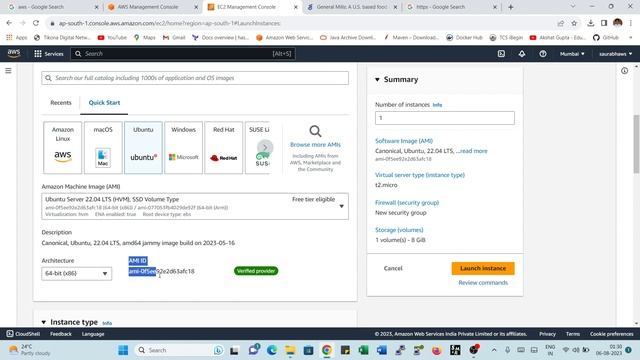640x360 pixels.
Task: Click the Number of instances field
Action: click(x=444, y=118)
